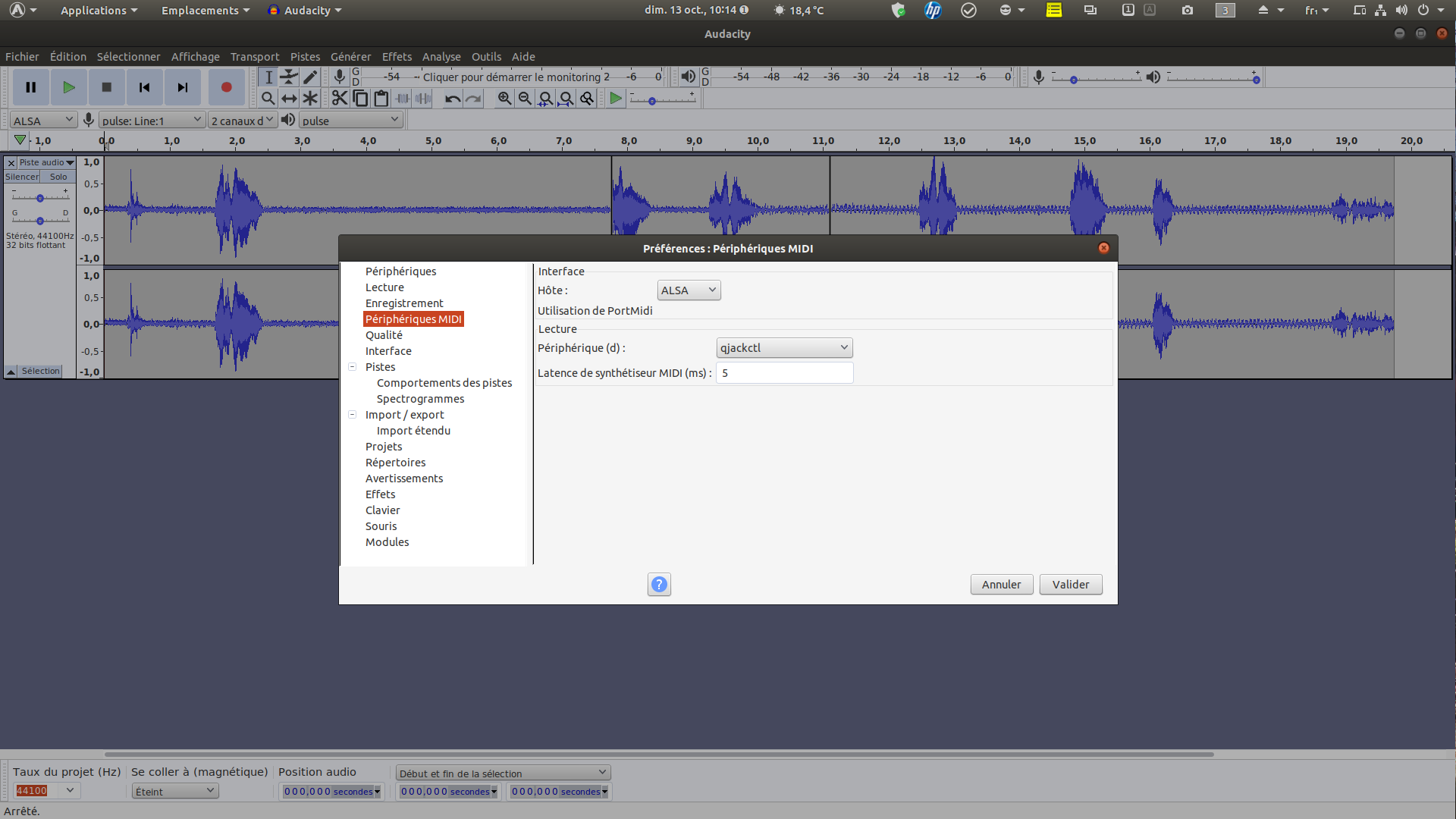Pick the Multi-tool asterisk icon
Image resolution: width=1456 pixels, height=819 pixels.
point(310,99)
